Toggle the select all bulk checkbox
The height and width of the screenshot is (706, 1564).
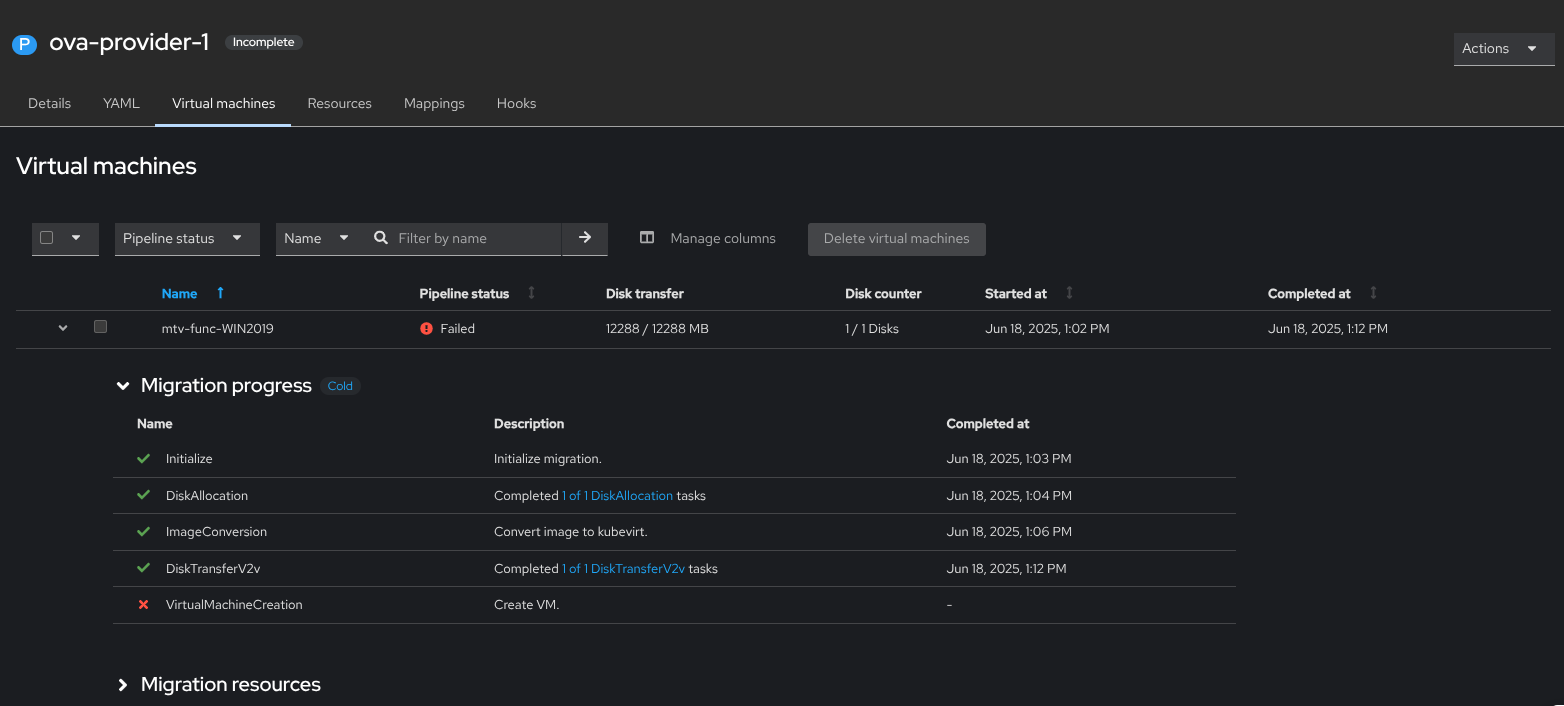[x=47, y=238]
